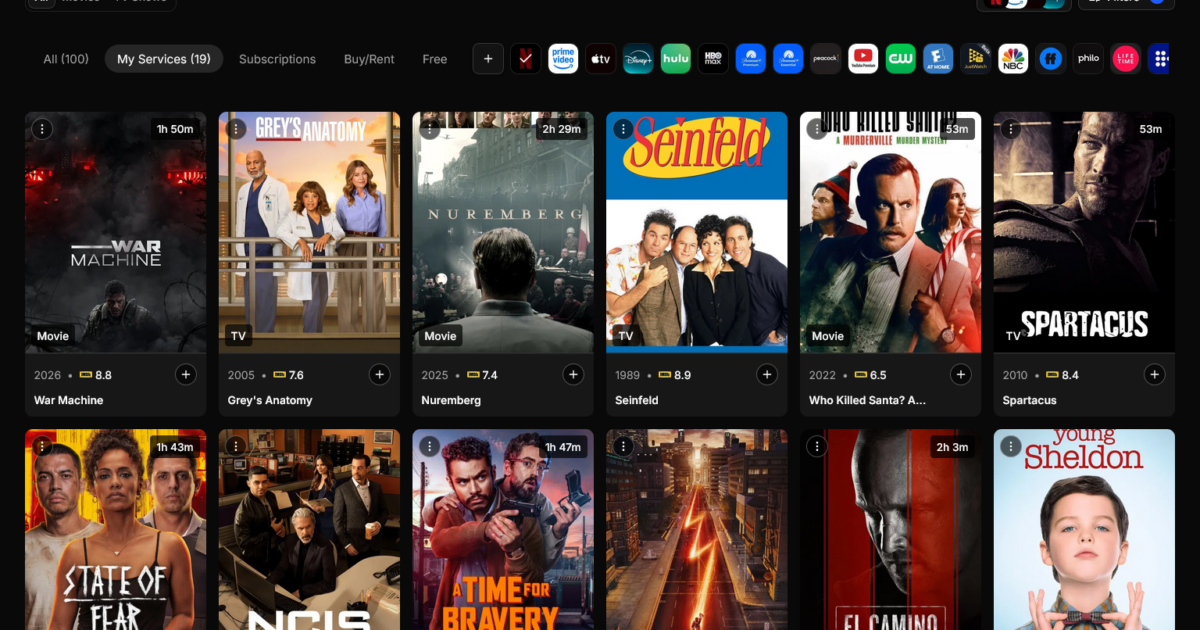Toggle the Free filter on
The image size is (1200, 630).
(x=434, y=58)
